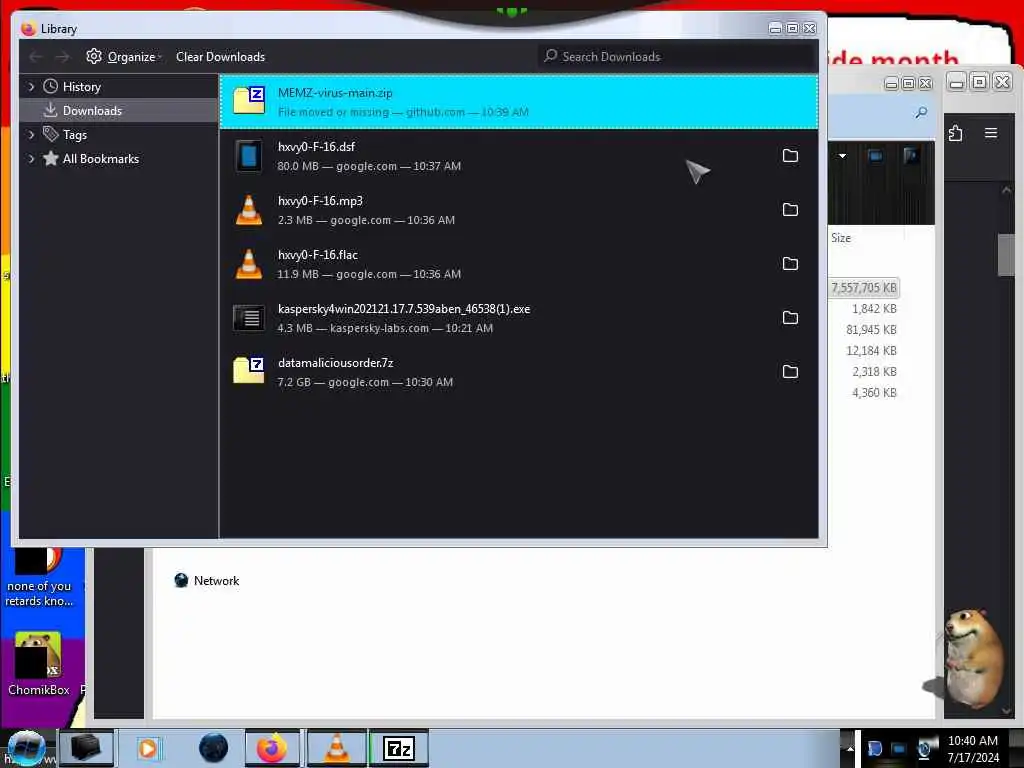
Task: Open the 'none of you' desktop icon
Action: tap(39, 579)
